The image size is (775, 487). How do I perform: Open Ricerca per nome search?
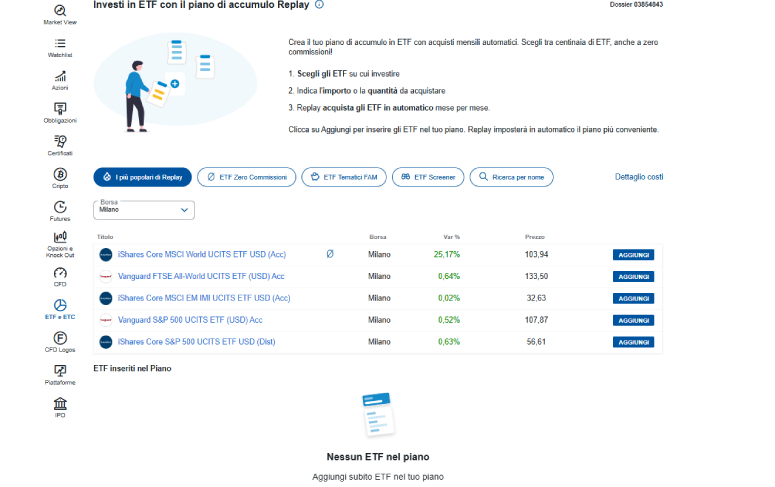[x=512, y=177]
